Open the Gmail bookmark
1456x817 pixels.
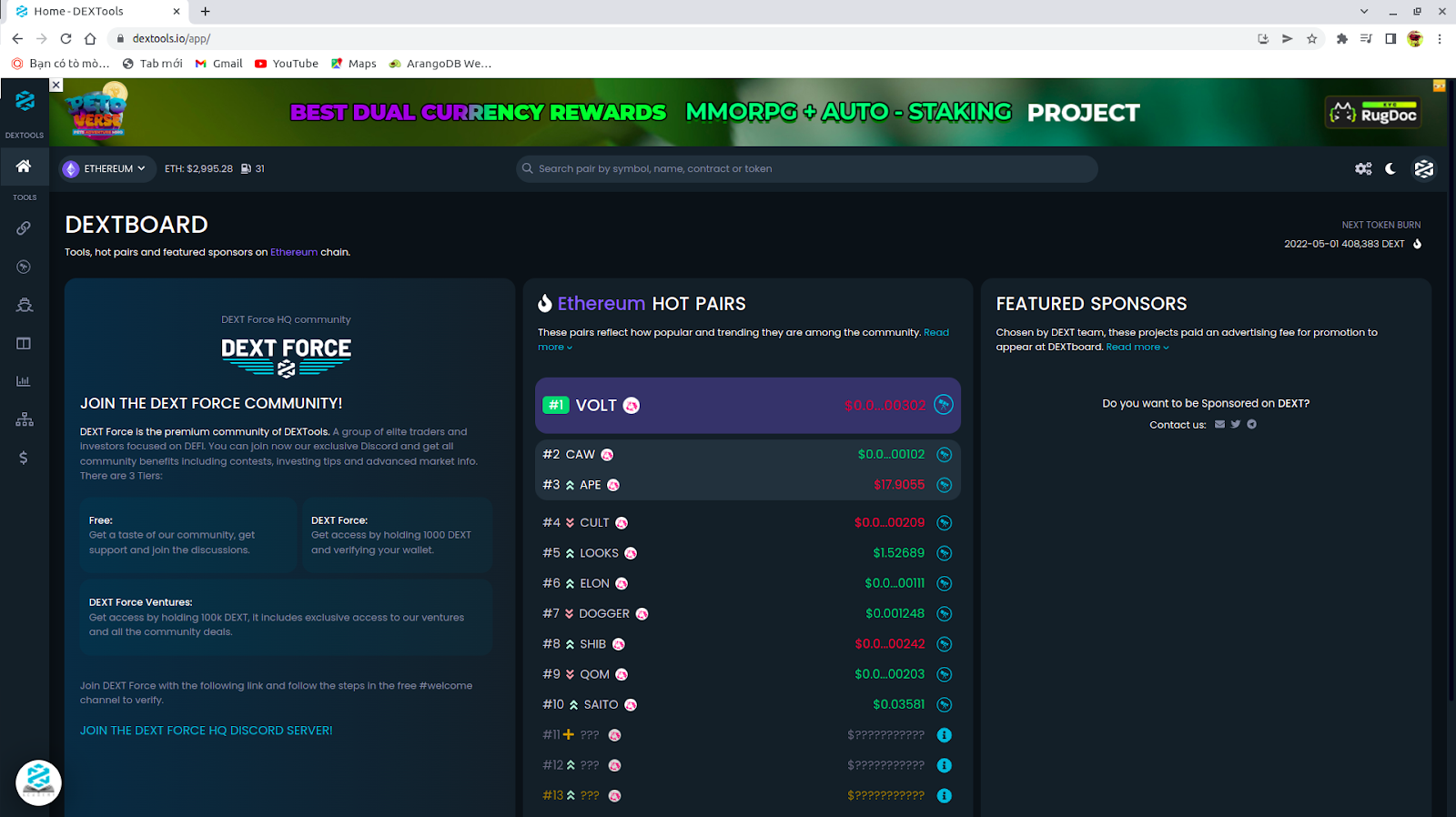pos(218,64)
